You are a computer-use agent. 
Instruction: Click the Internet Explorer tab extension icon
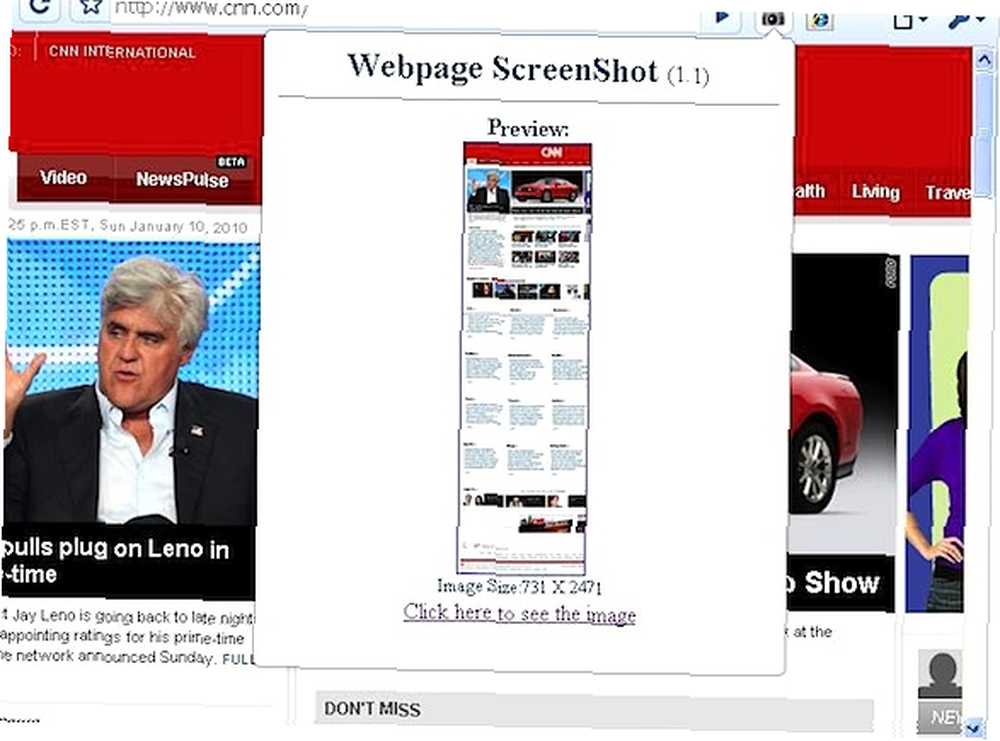[x=820, y=20]
